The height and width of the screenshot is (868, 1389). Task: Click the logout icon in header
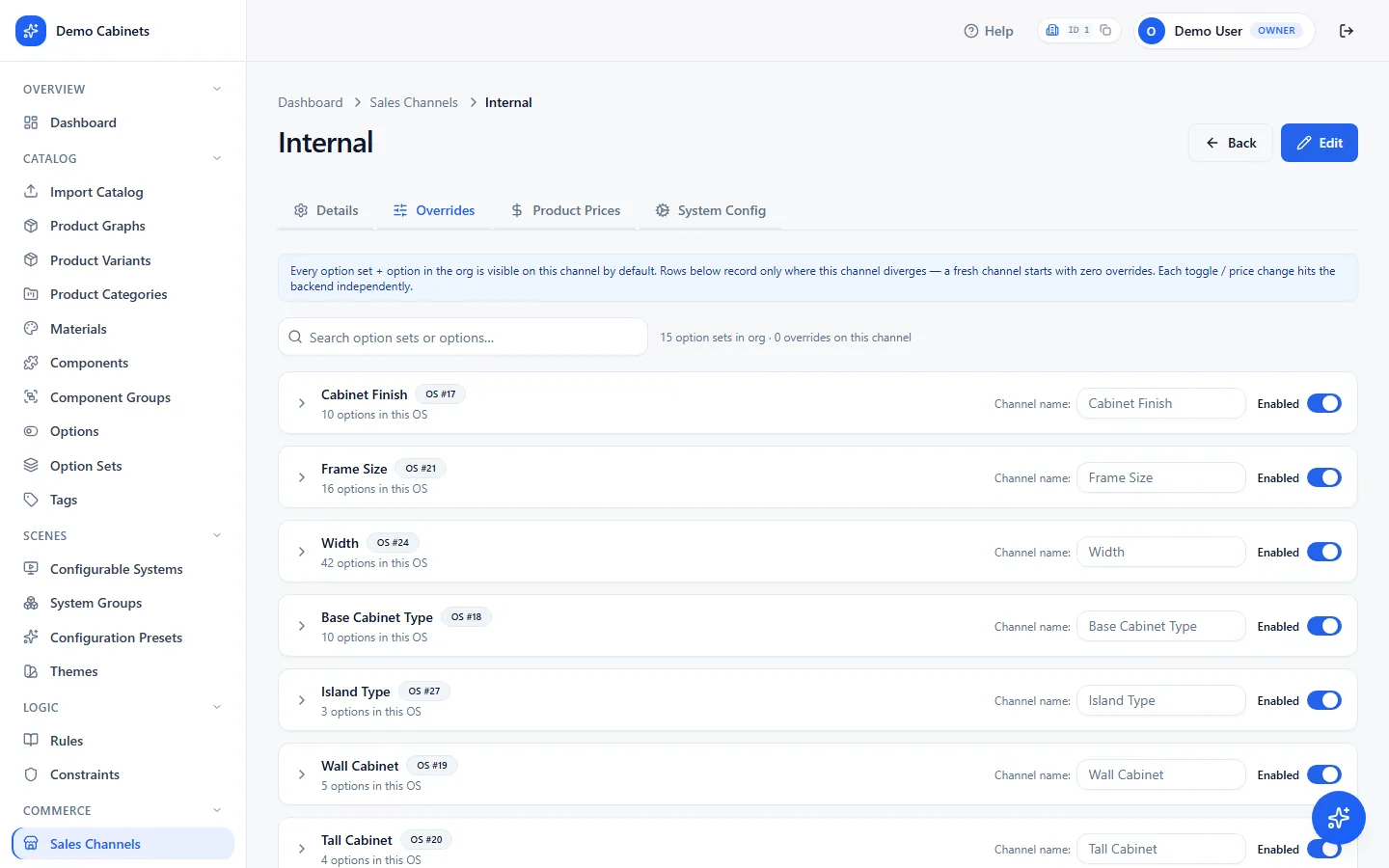pyautogui.click(x=1347, y=31)
